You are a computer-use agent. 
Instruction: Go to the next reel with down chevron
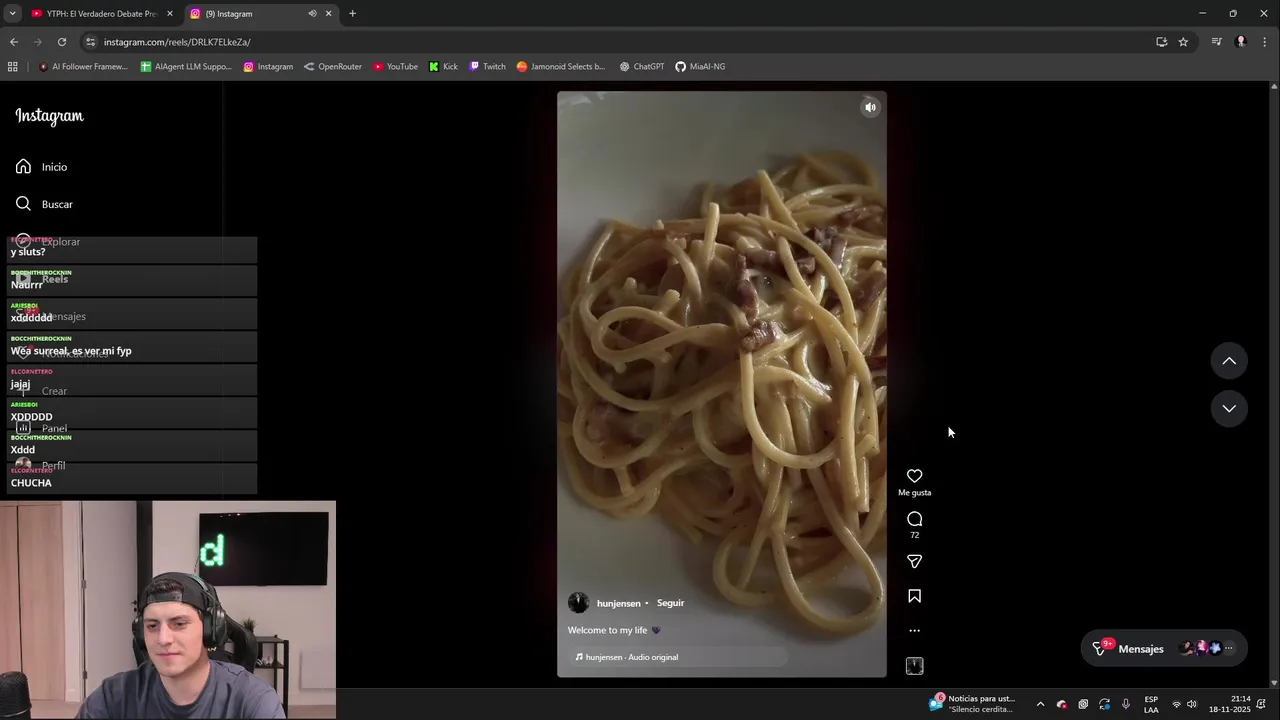(1229, 408)
